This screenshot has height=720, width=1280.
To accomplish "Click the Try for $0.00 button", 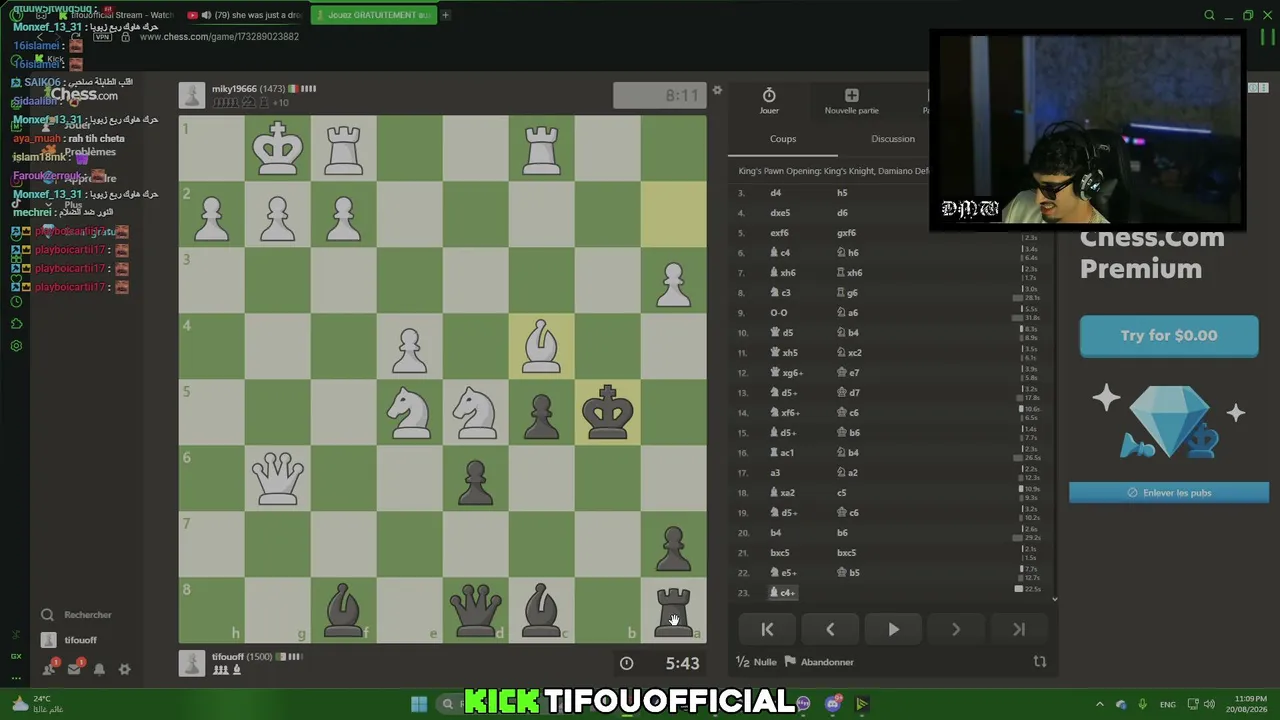I will click(1169, 336).
